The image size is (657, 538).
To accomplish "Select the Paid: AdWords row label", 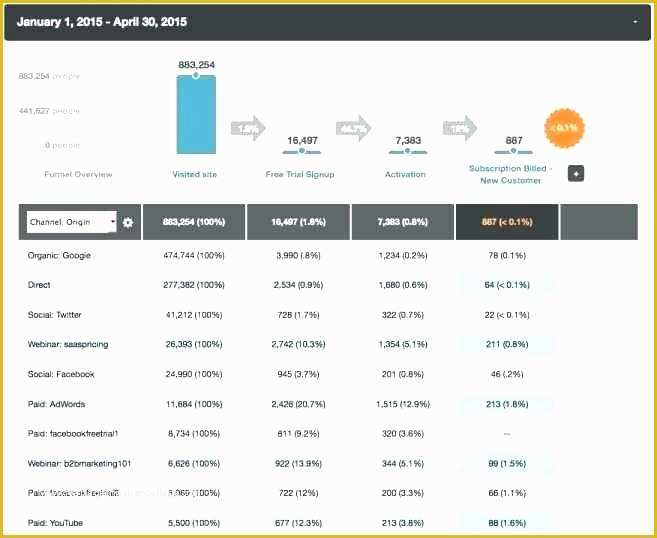I will point(57,404).
